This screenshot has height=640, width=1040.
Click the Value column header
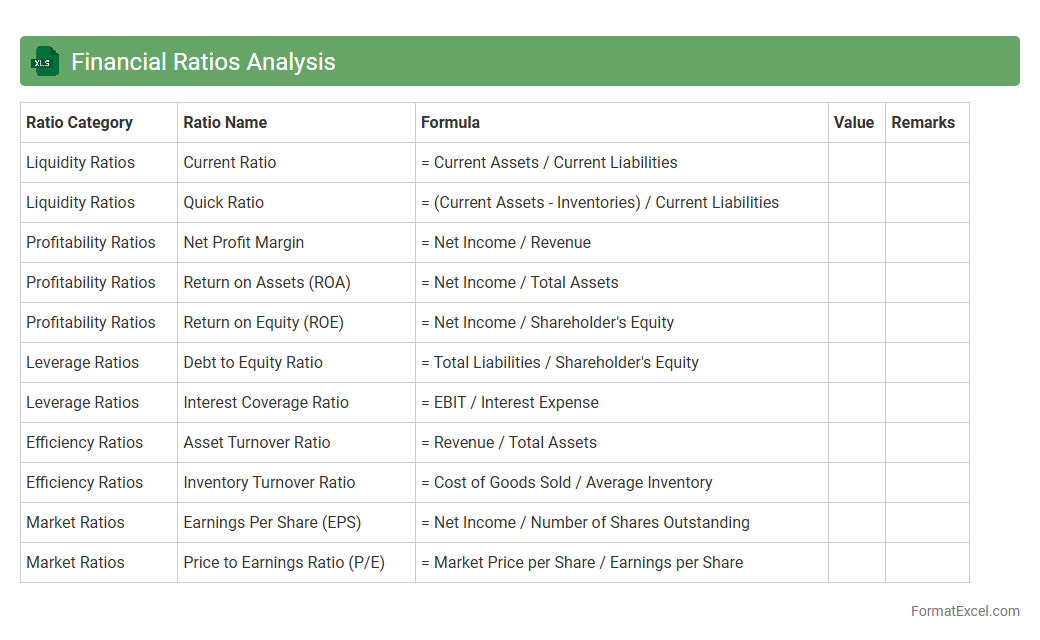pyautogui.click(x=854, y=123)
